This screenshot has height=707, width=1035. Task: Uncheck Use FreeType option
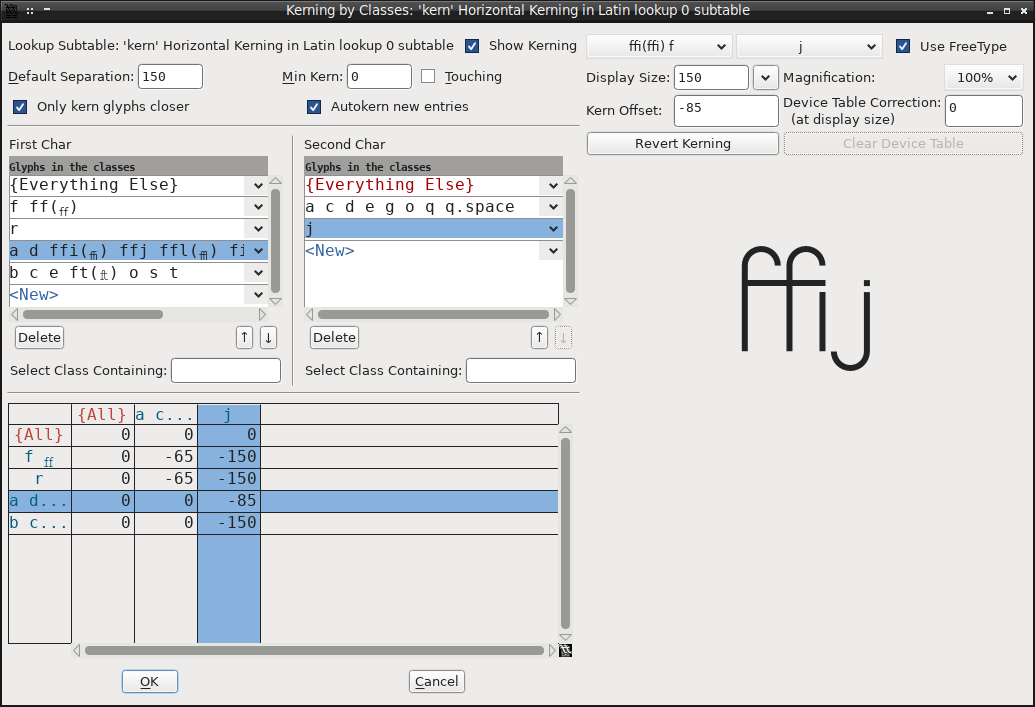pos(903,46)
